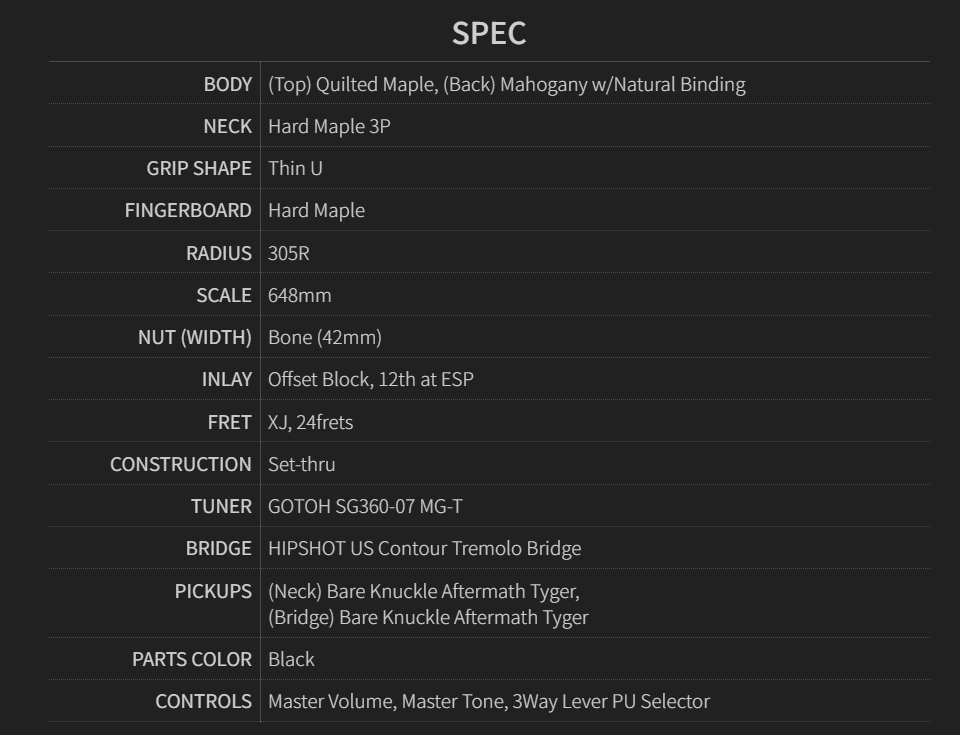Click the BODY row label
960x735 pixels.
[228, 84]
